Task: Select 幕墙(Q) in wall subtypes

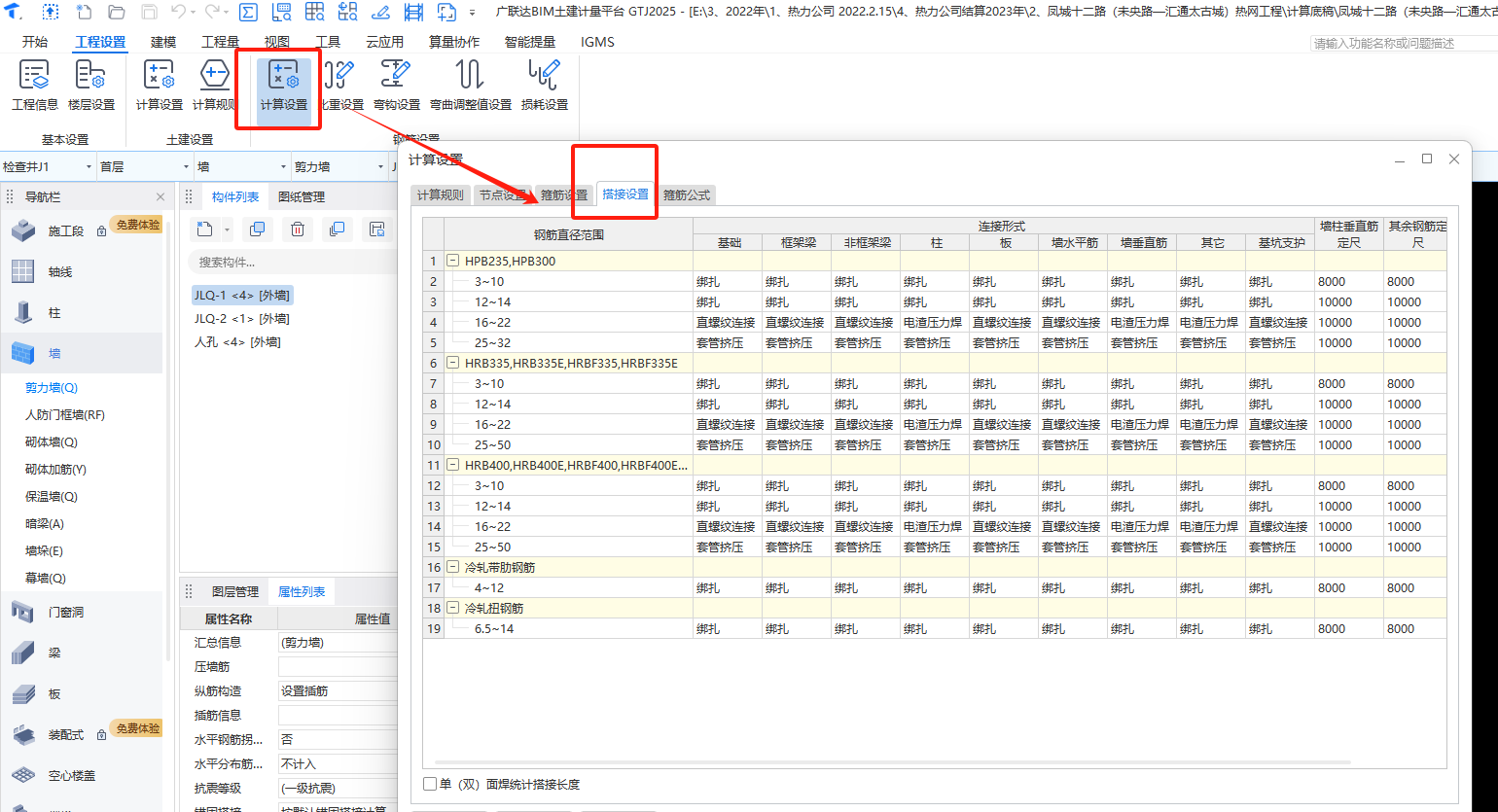Action: point(46,578)
